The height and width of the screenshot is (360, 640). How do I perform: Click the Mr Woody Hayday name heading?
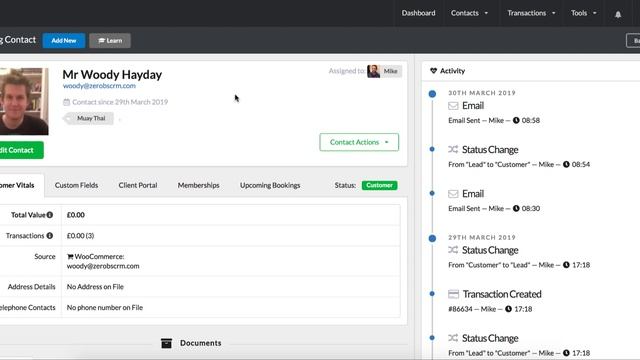[112, 75]
